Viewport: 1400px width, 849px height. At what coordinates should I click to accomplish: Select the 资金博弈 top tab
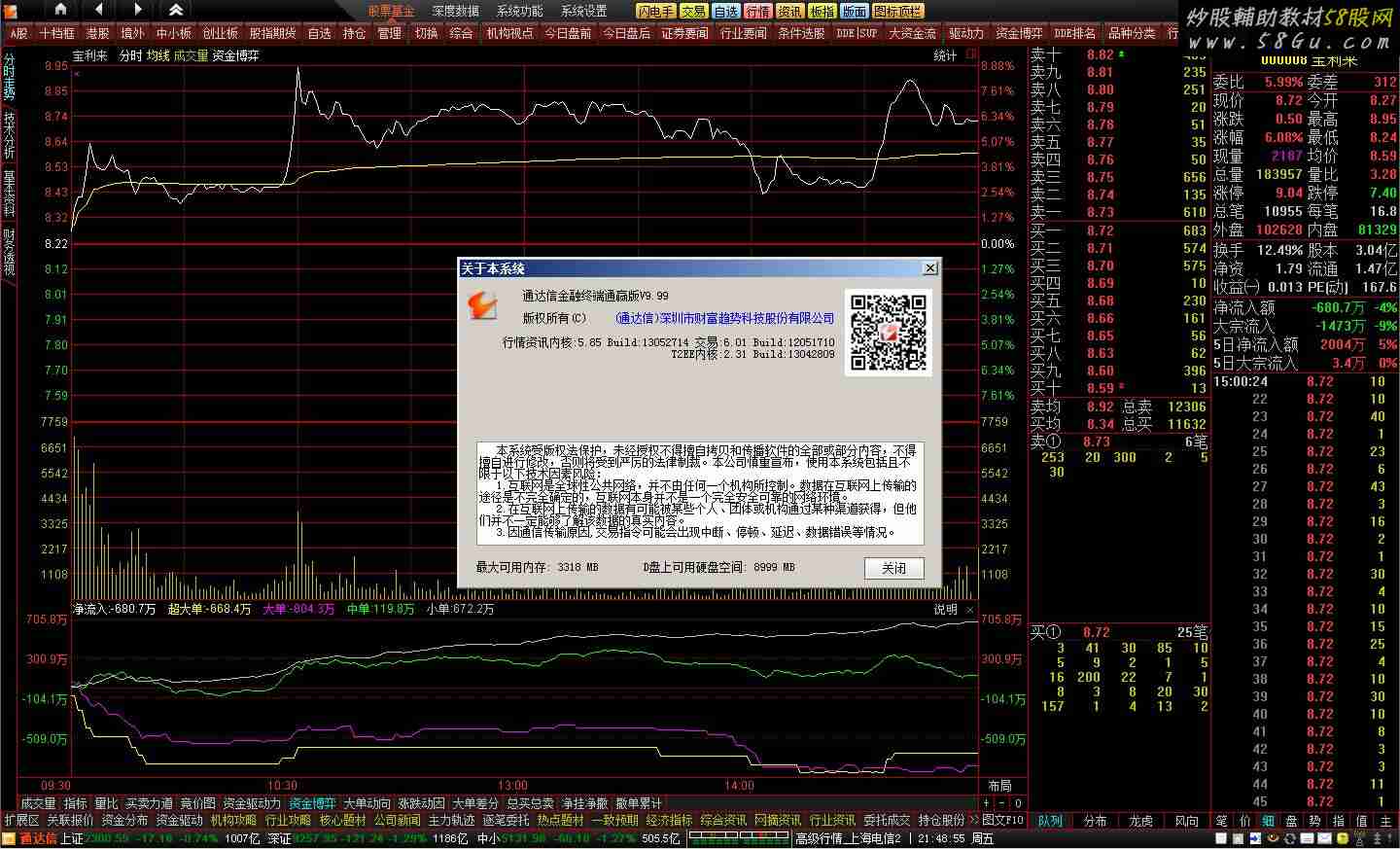pos(1019,33)
